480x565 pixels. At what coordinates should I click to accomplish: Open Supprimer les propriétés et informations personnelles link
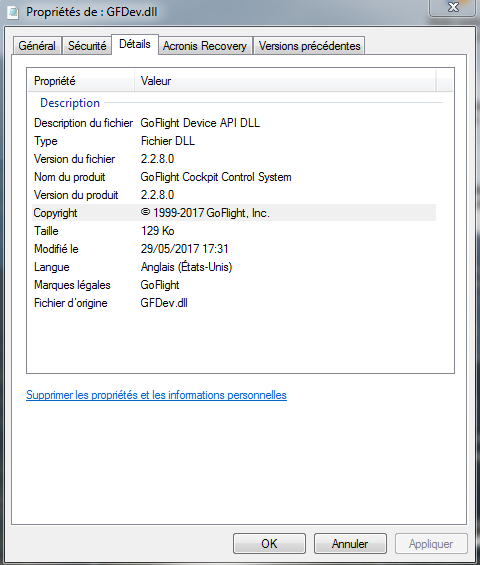click(156, 395)
